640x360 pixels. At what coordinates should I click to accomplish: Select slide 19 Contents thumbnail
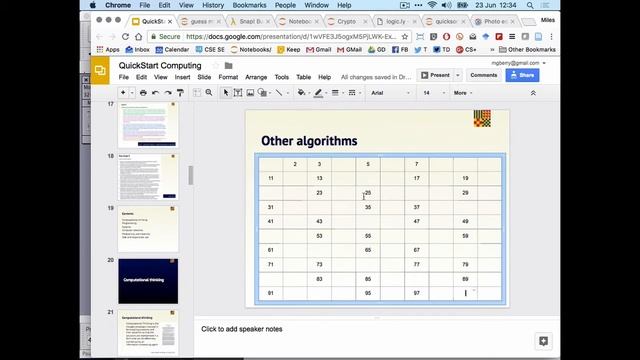(x=148, y=229)
